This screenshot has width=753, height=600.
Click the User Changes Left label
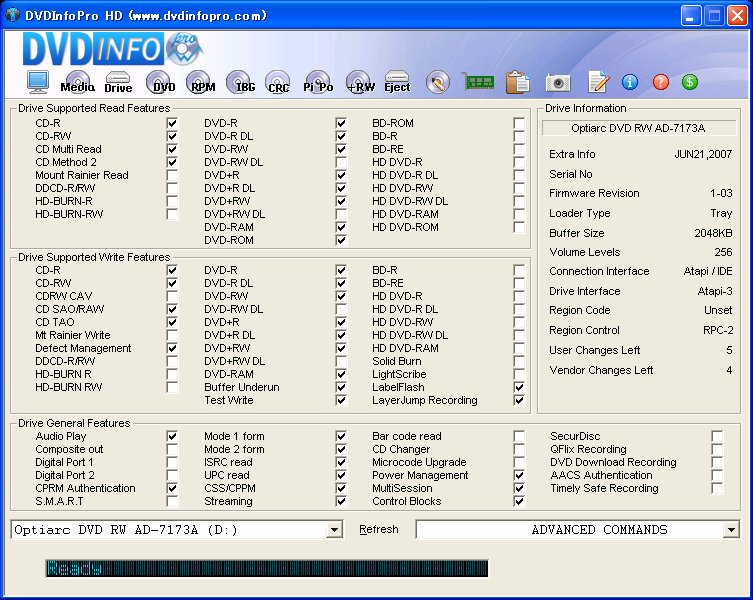pos(595,350)
